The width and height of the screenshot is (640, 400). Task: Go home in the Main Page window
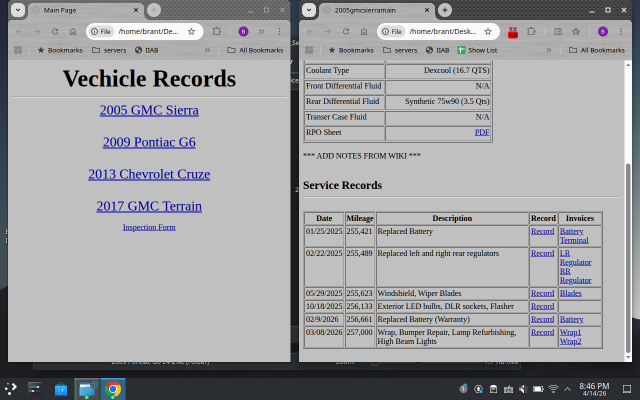click(73, 31)
